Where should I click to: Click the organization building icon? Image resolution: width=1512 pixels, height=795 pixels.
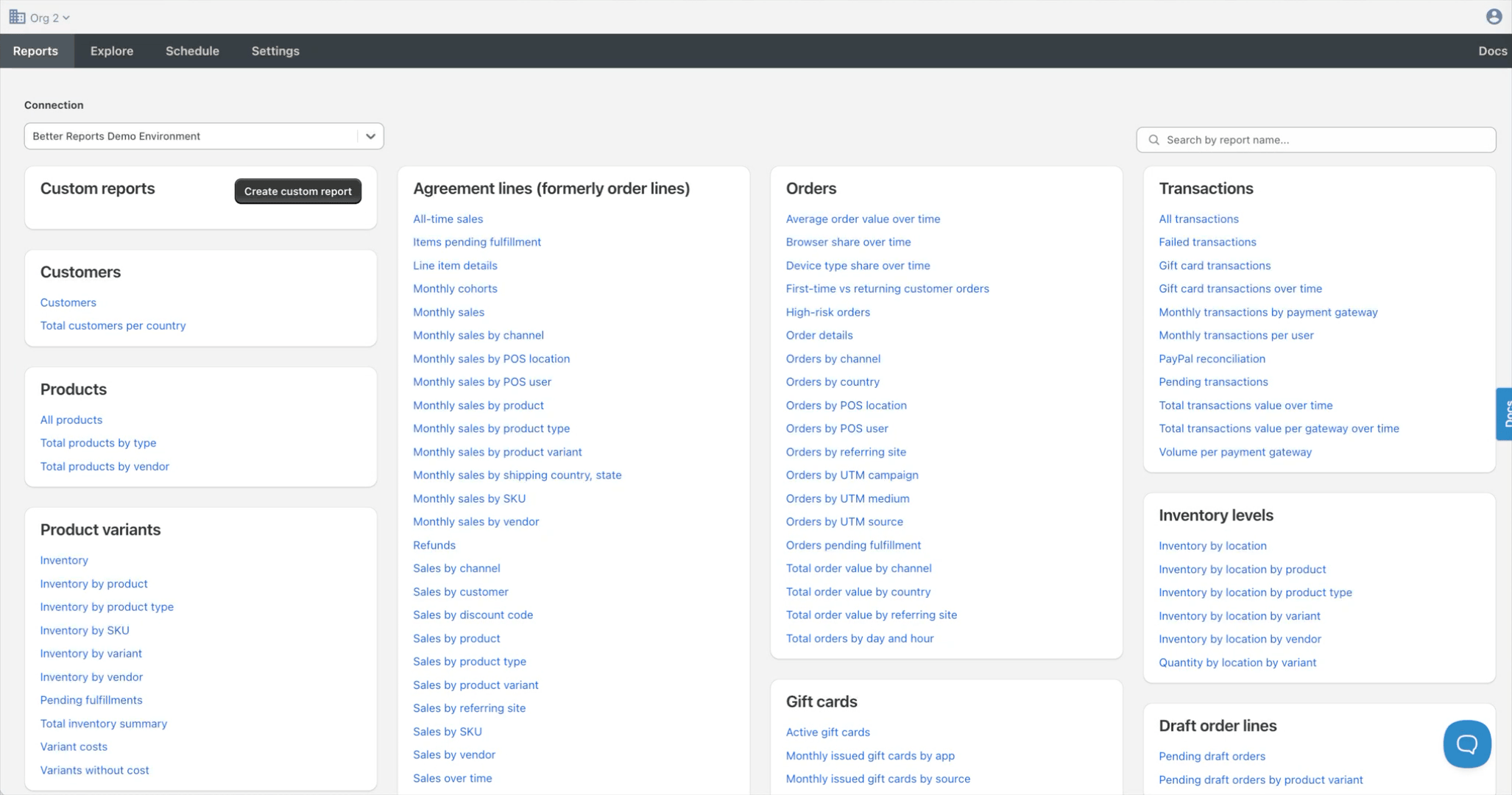pos(17,17)
